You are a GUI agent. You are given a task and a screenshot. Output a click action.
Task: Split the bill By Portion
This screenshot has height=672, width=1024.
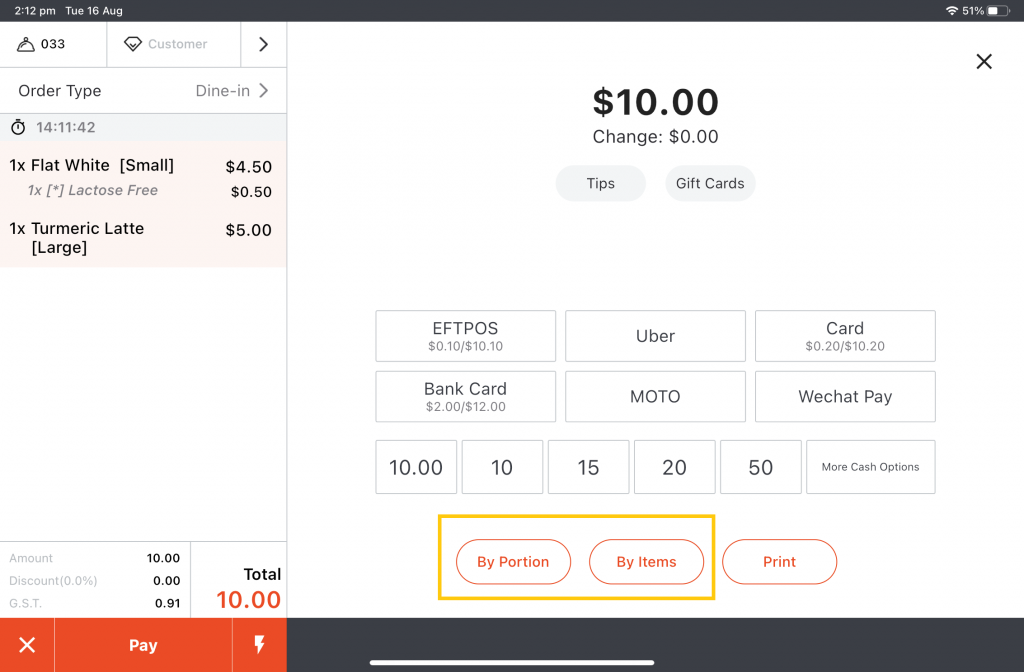click(x=513, y=562)
